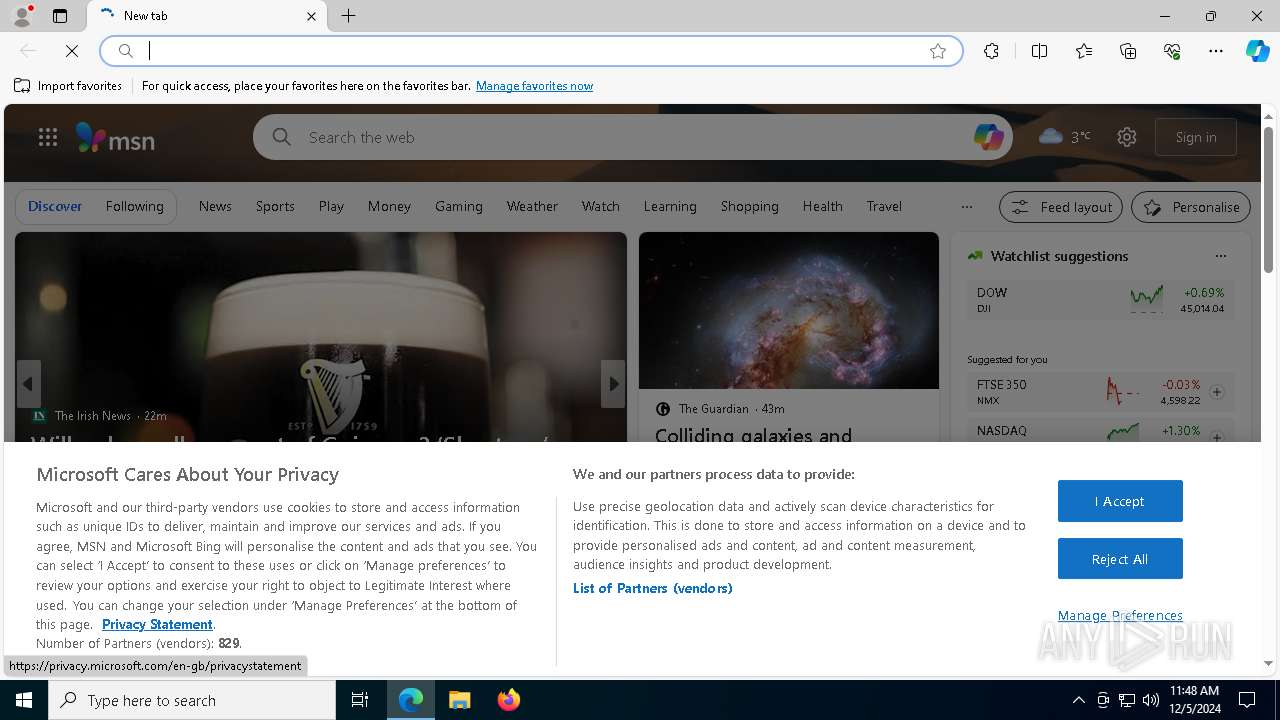The image size is (1280, 720).
Task: Open the Health category
Action: [x=822, y=206]
